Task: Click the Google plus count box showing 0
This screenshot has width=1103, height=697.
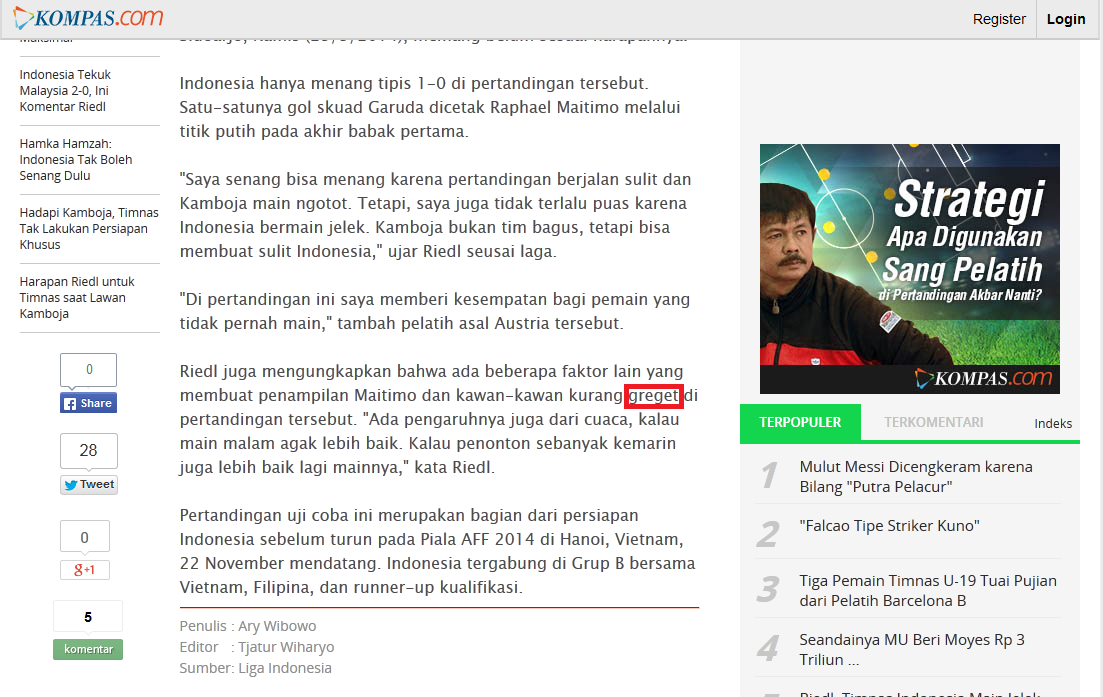Action: coord(85,537)
